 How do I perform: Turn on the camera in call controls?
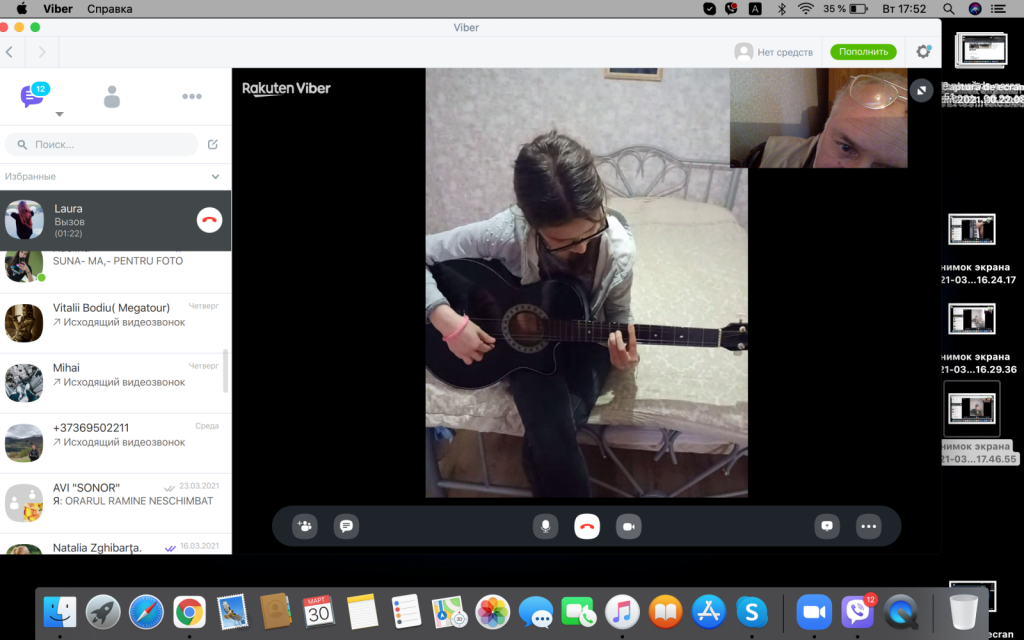click(x=628, y=526)
